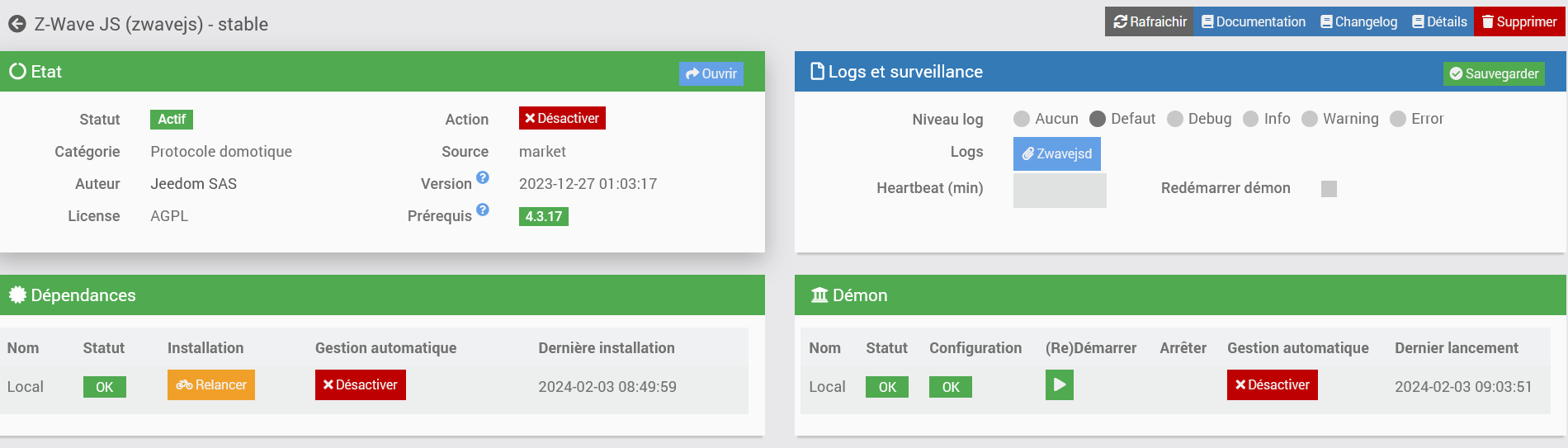Click the Protocole domotique category text
Screen dimensions: 1568x448
click(x=221, y=152)
